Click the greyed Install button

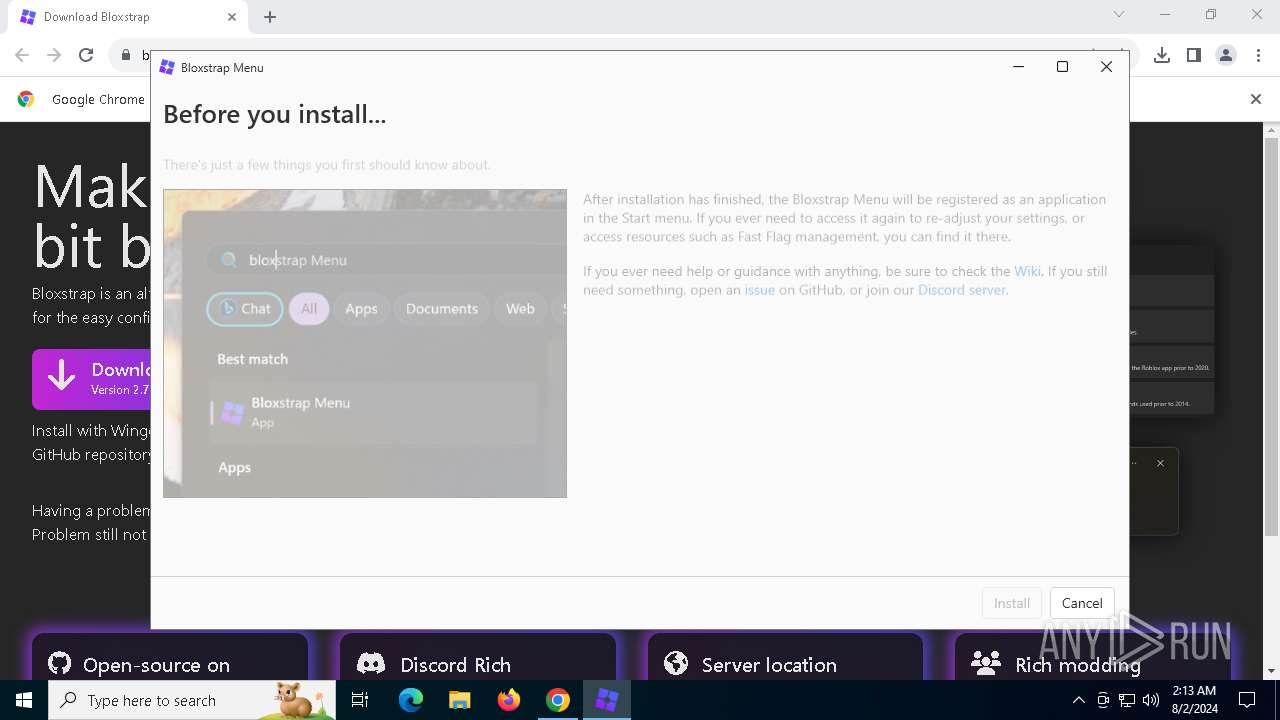point(1012,603)
